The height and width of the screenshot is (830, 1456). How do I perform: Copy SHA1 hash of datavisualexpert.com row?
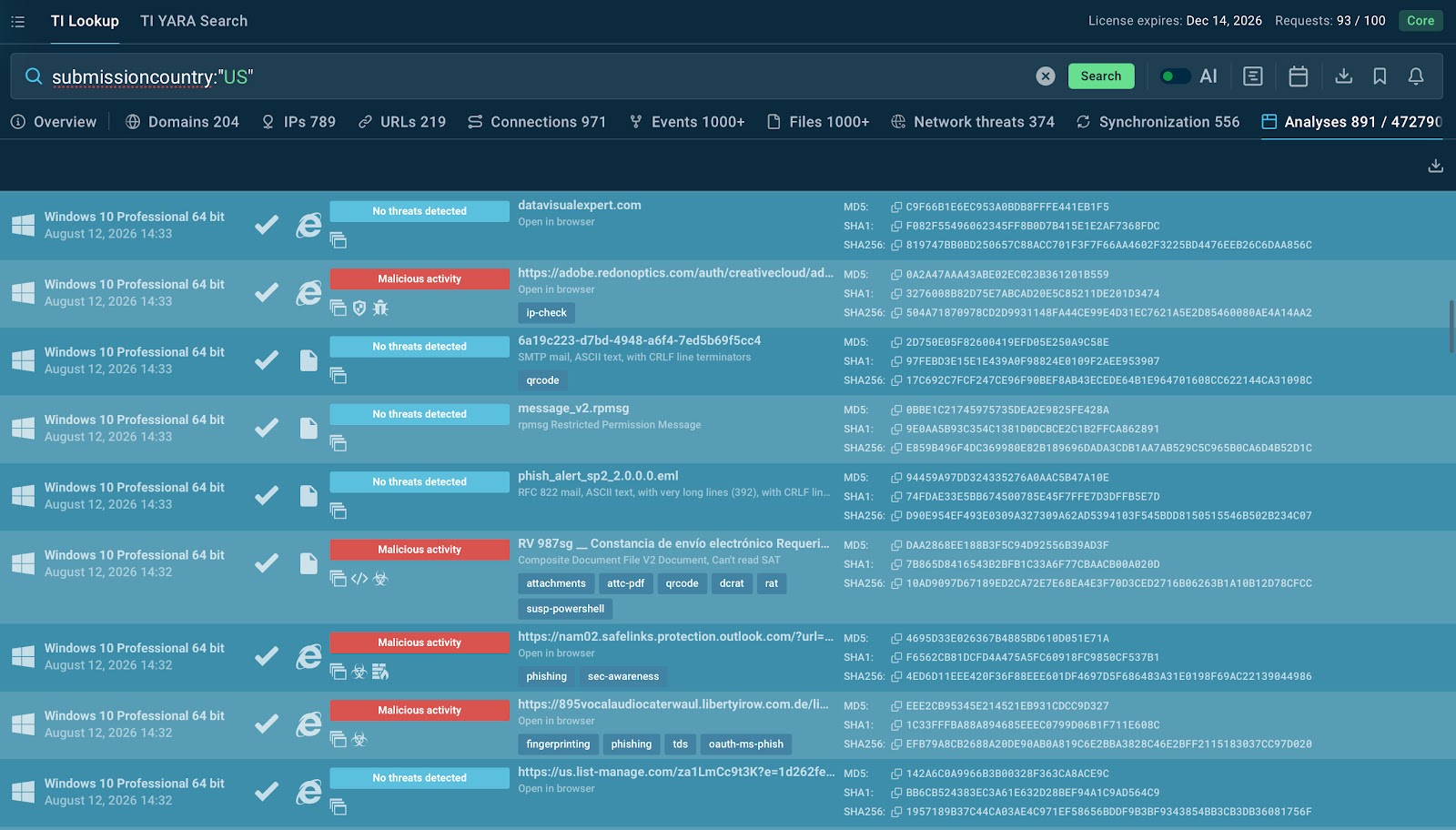point(896,227)
